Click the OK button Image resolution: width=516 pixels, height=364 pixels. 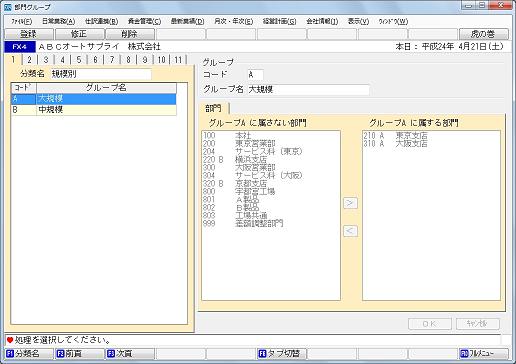(430, 324)
